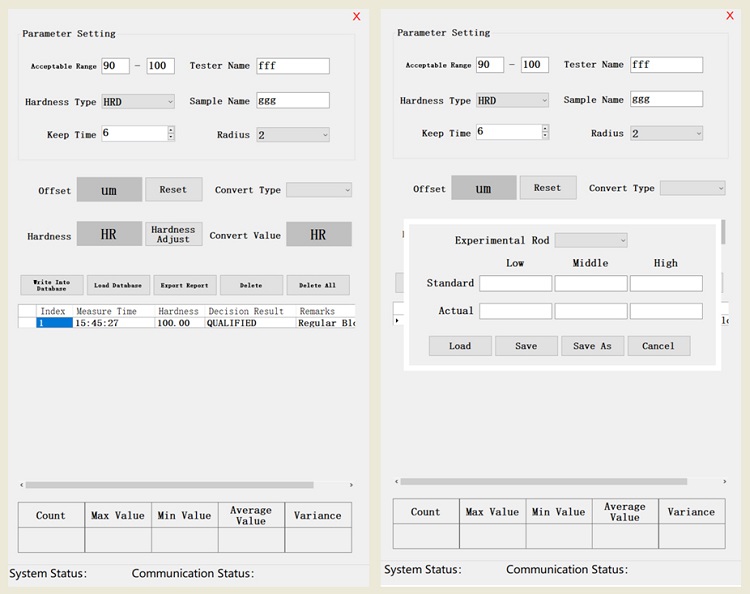Click Standard Low input field
750x594 pixels.
click(516, 283)
